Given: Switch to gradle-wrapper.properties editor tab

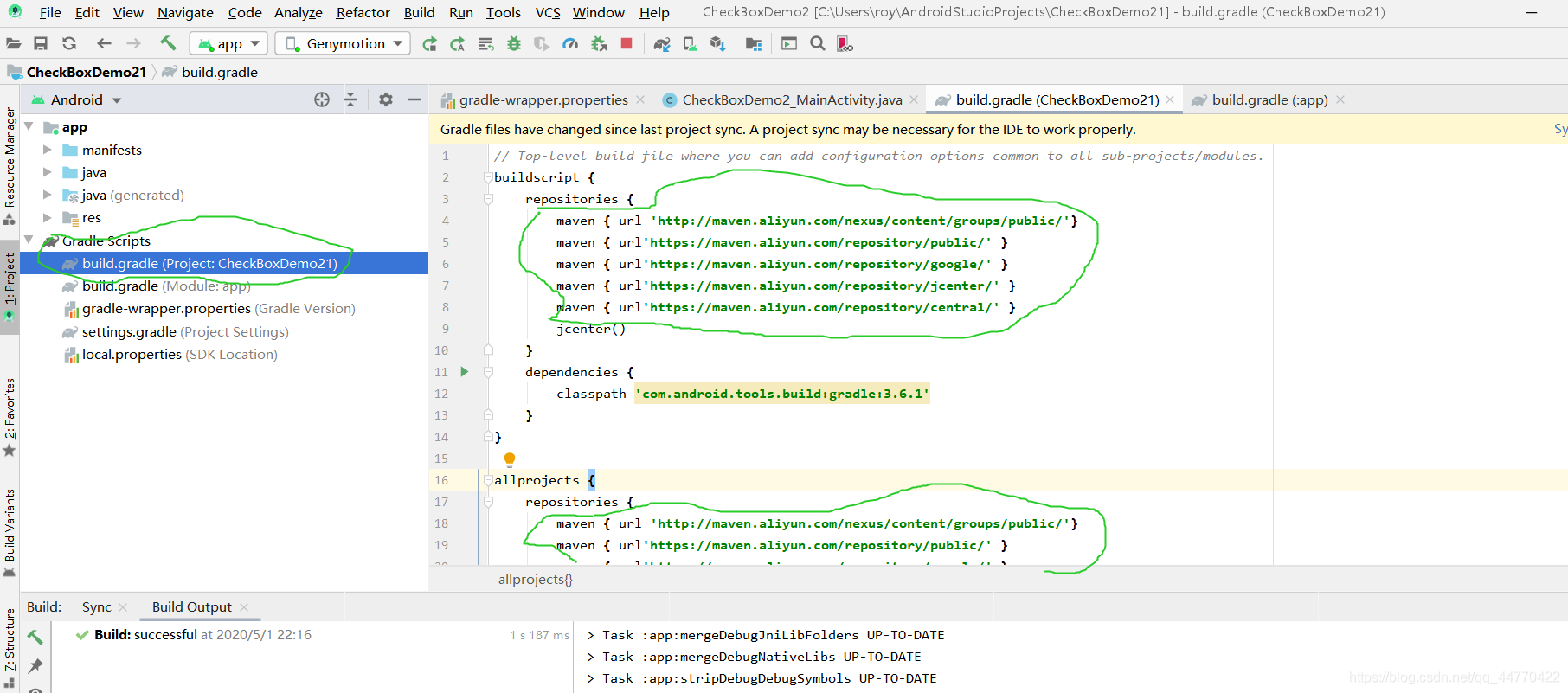Looking at the screenshot, I should (x=543, y=99).
